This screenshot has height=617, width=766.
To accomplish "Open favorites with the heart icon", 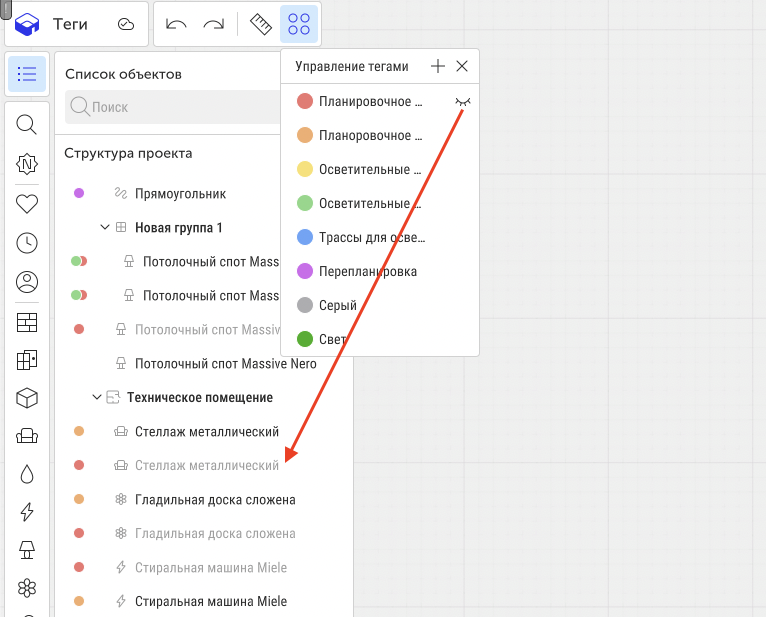I will (x=27, y=203).
